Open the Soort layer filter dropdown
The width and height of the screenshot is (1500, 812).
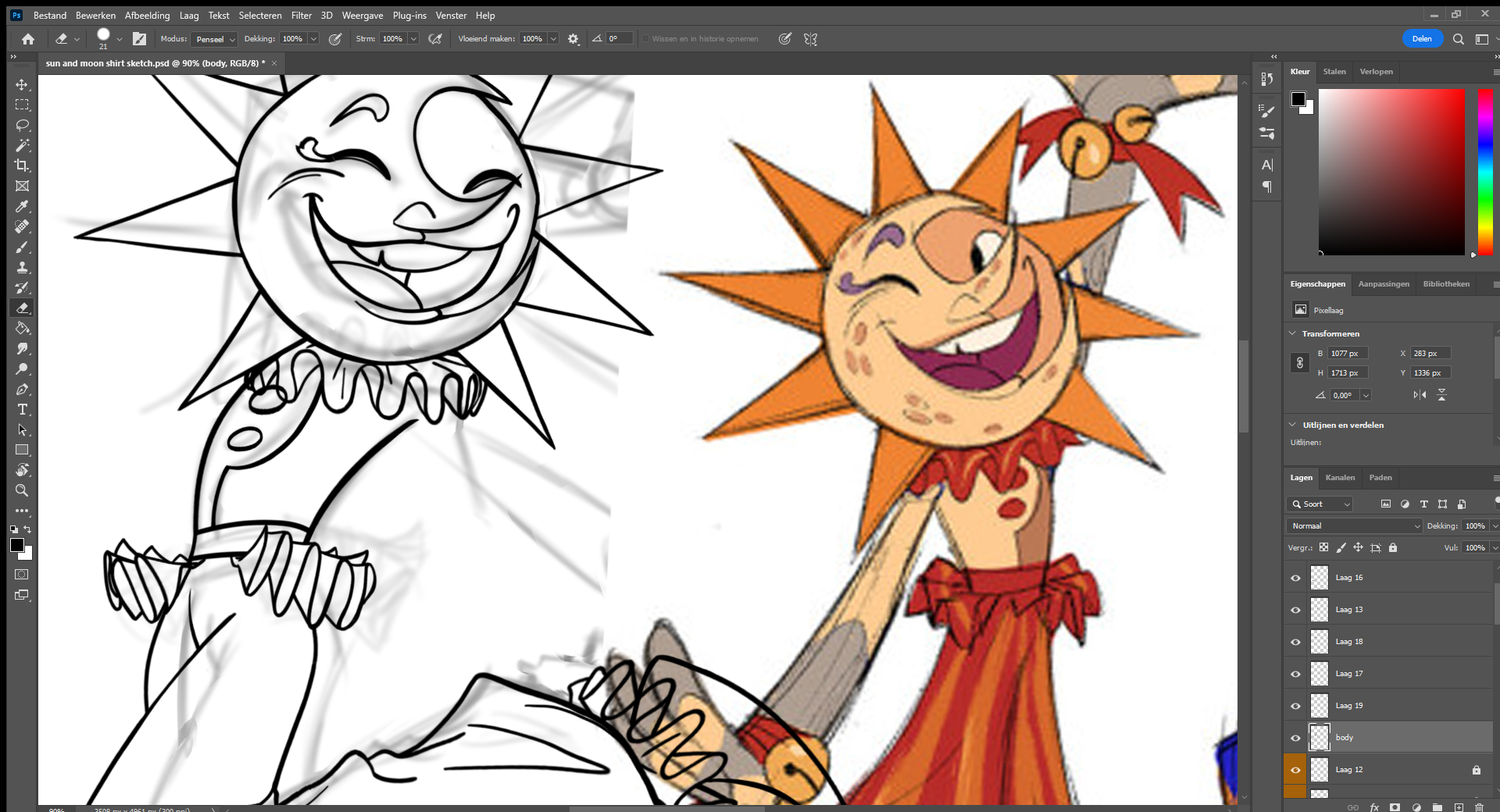click(1320, 504)
